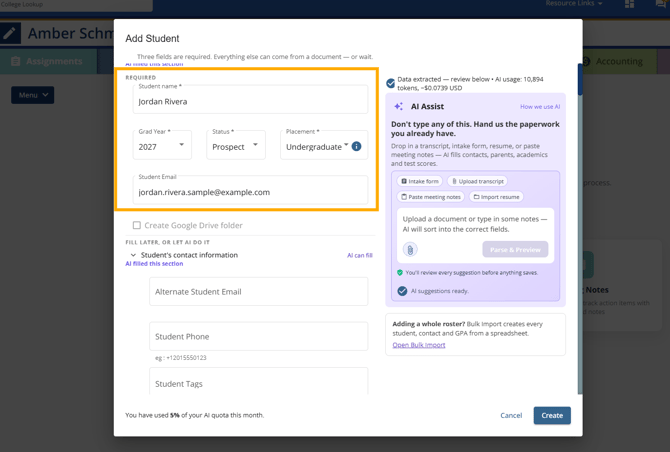Click the AI filled this section label
Viewport: 670px width, 452px height.
(154, 264)
